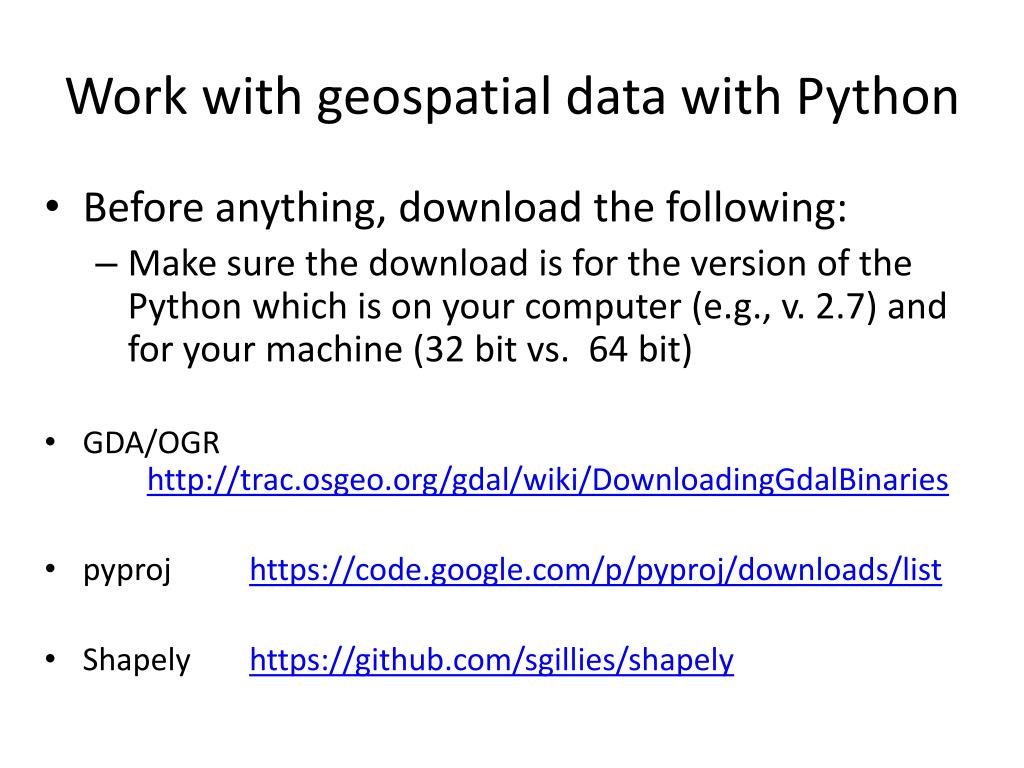The width and height of the screenshot is (1024, 768).
Task: Click the "(32 bit vs. 64 bit)" text
Action: (552, 349)
